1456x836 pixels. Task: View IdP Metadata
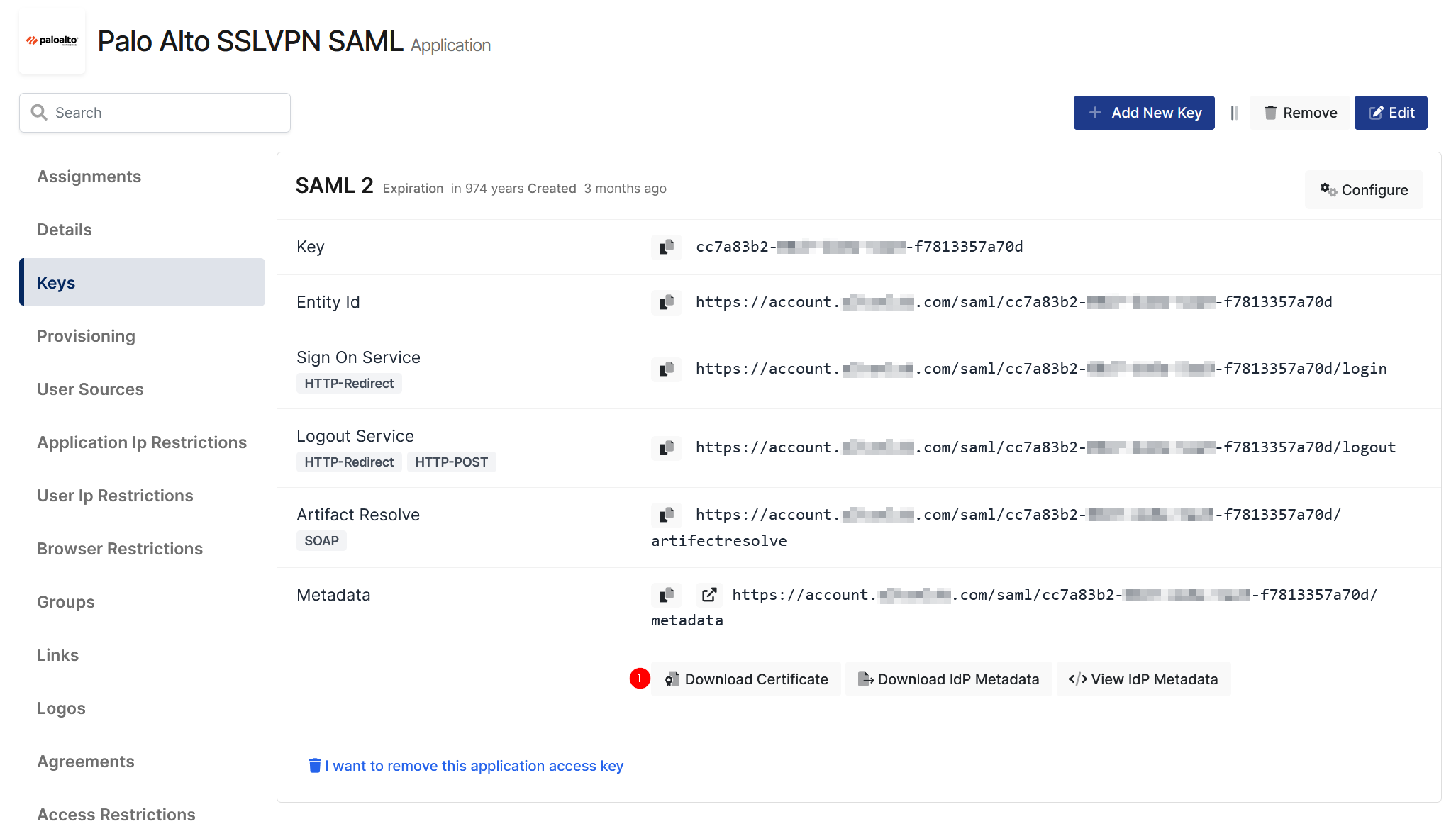pyautogui.click(x=1143, y=679)
